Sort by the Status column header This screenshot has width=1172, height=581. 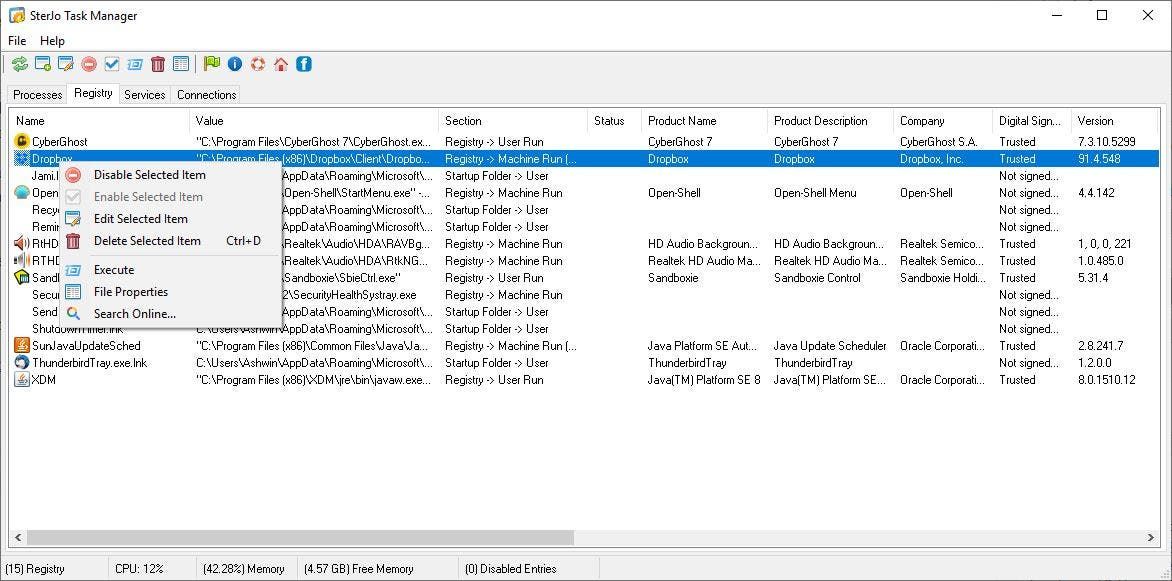614,120
